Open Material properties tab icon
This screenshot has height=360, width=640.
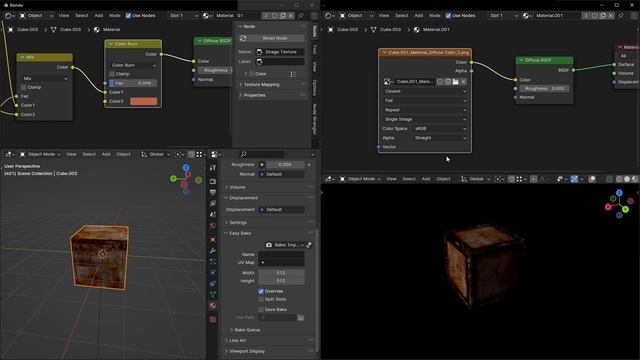tap(213, 305)
